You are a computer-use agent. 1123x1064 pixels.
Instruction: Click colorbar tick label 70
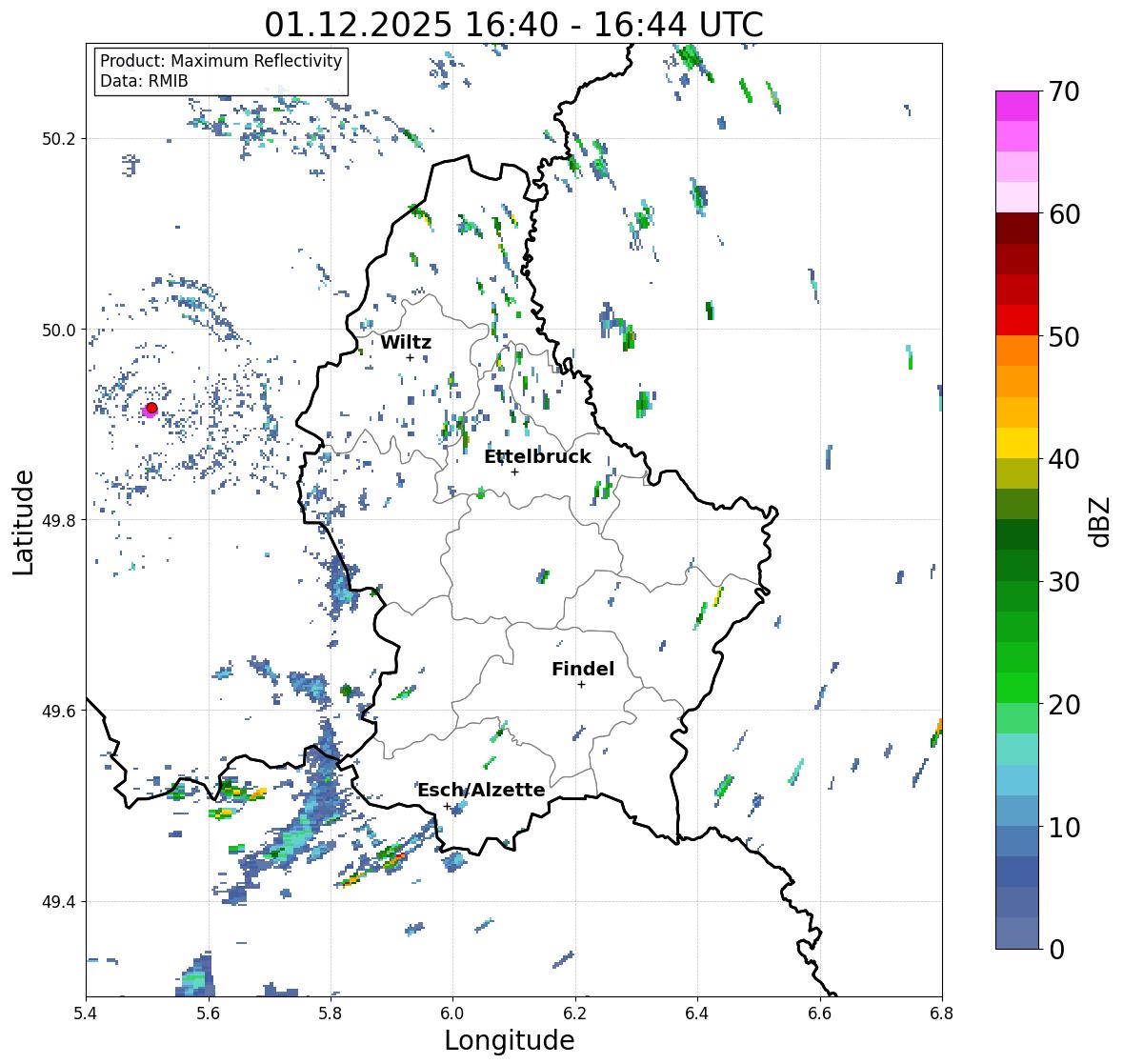1064,91
